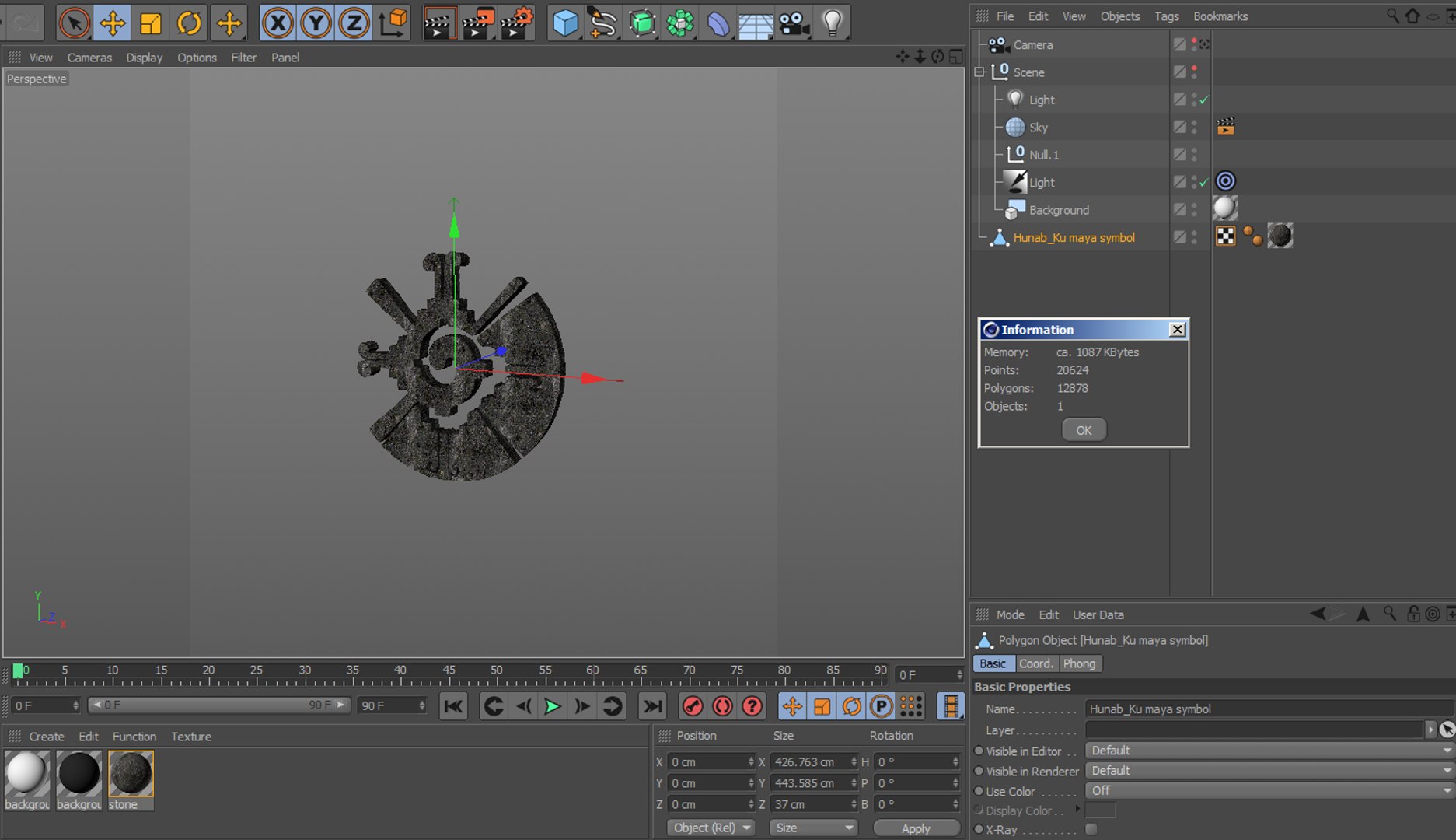
Task: Click the Render View clapperboard icon
Action: coord(439,23)
